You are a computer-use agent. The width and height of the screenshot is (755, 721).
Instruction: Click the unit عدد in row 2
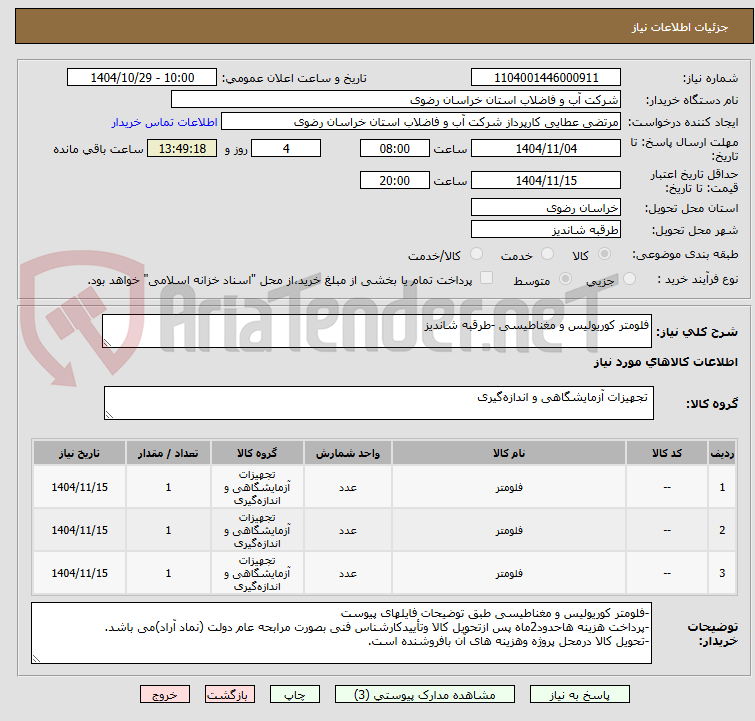(x=348, y=530)
